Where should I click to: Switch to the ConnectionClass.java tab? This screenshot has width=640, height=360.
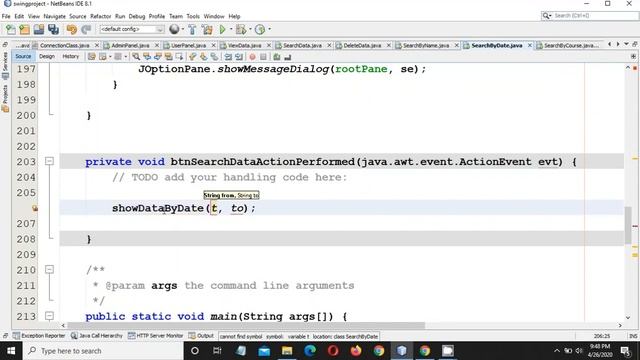point(64,45)
